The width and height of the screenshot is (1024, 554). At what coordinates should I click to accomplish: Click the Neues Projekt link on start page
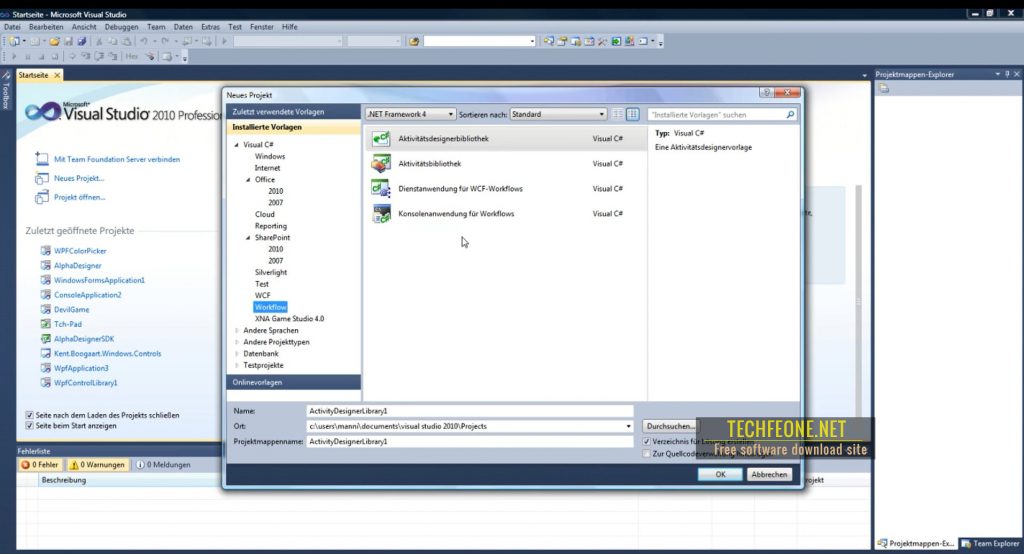coord(79,178)
